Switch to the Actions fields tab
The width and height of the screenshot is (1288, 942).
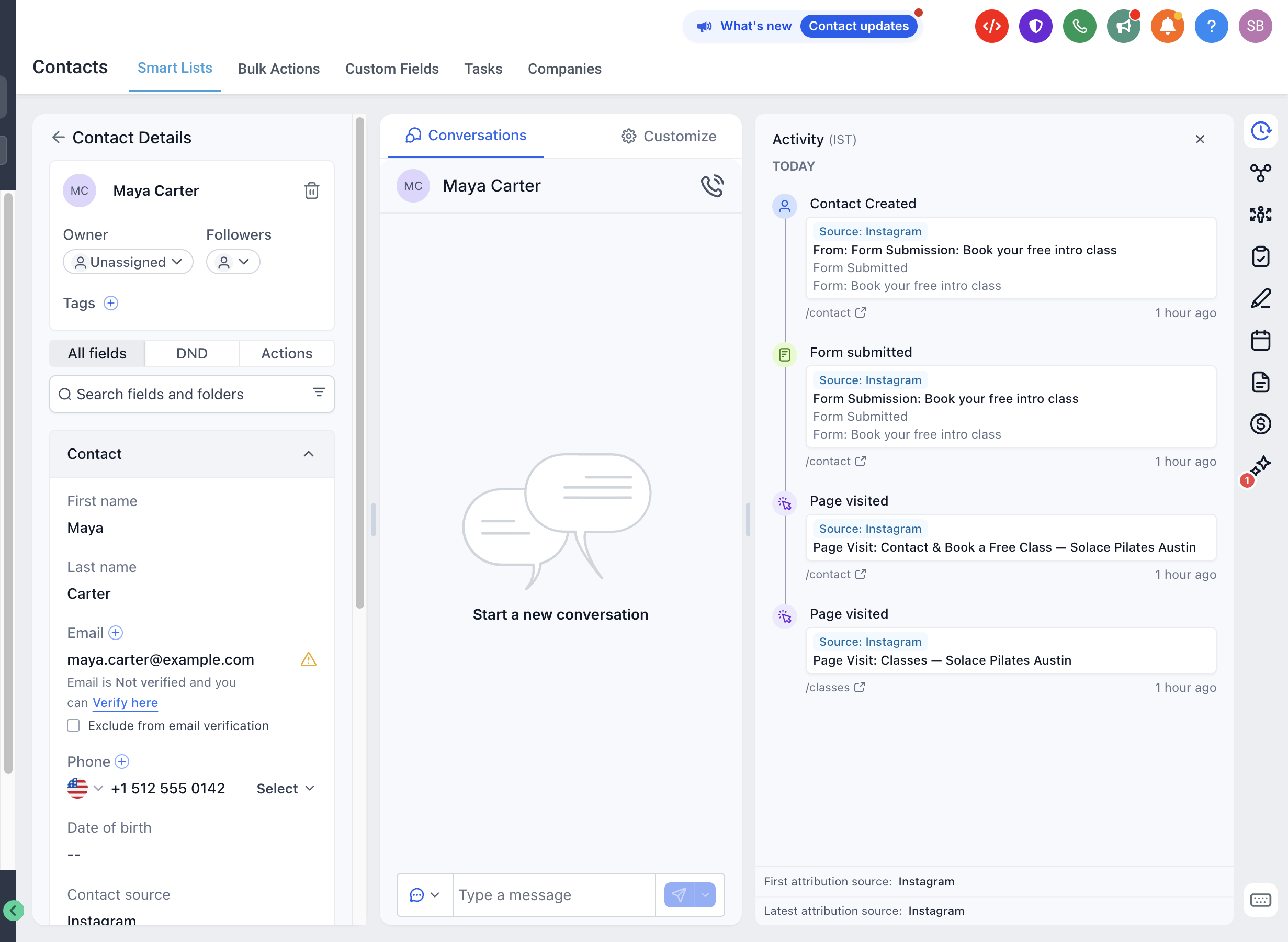coord(287,354)
